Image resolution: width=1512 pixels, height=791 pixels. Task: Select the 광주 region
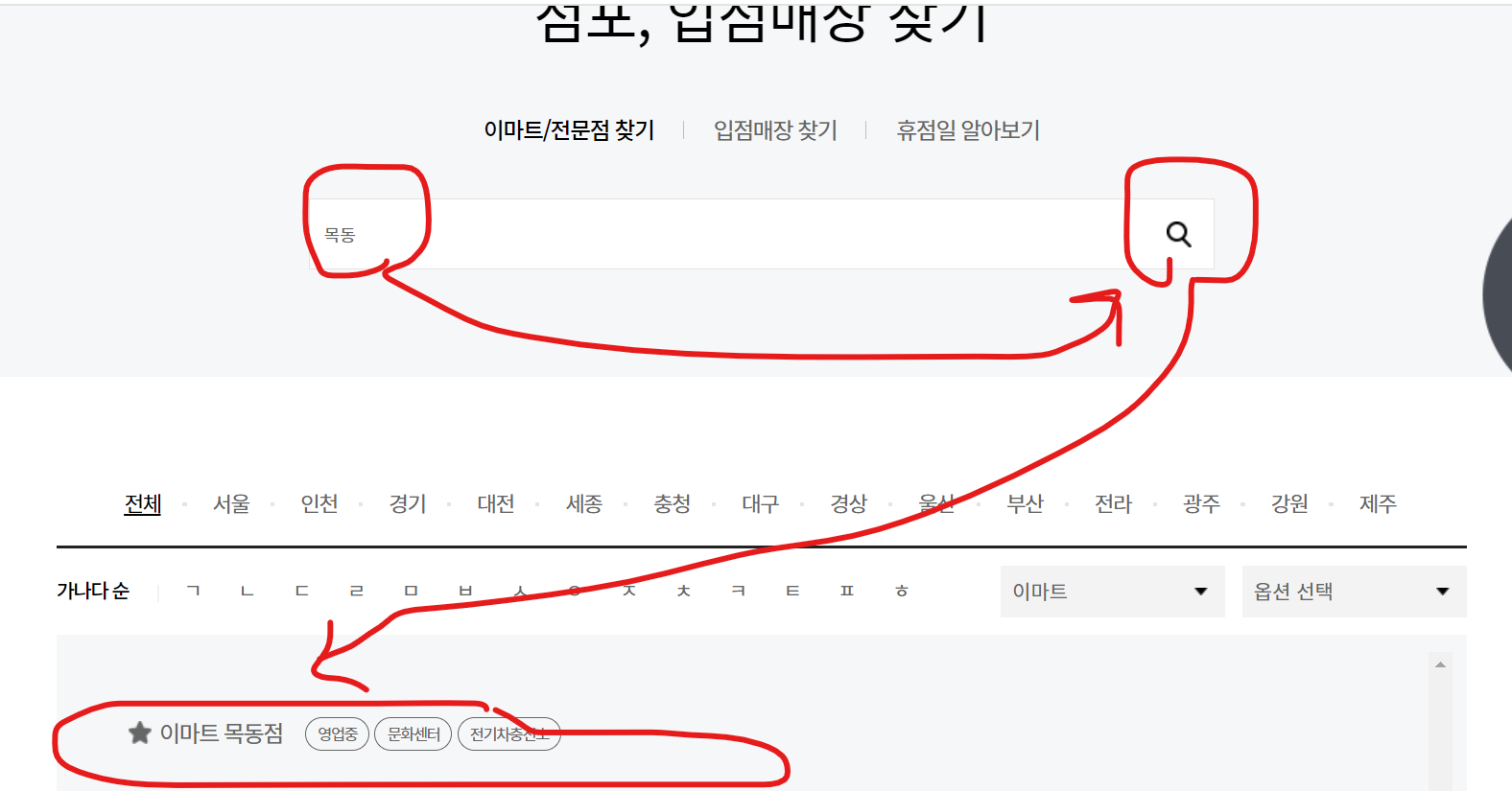pos(1202,503)
